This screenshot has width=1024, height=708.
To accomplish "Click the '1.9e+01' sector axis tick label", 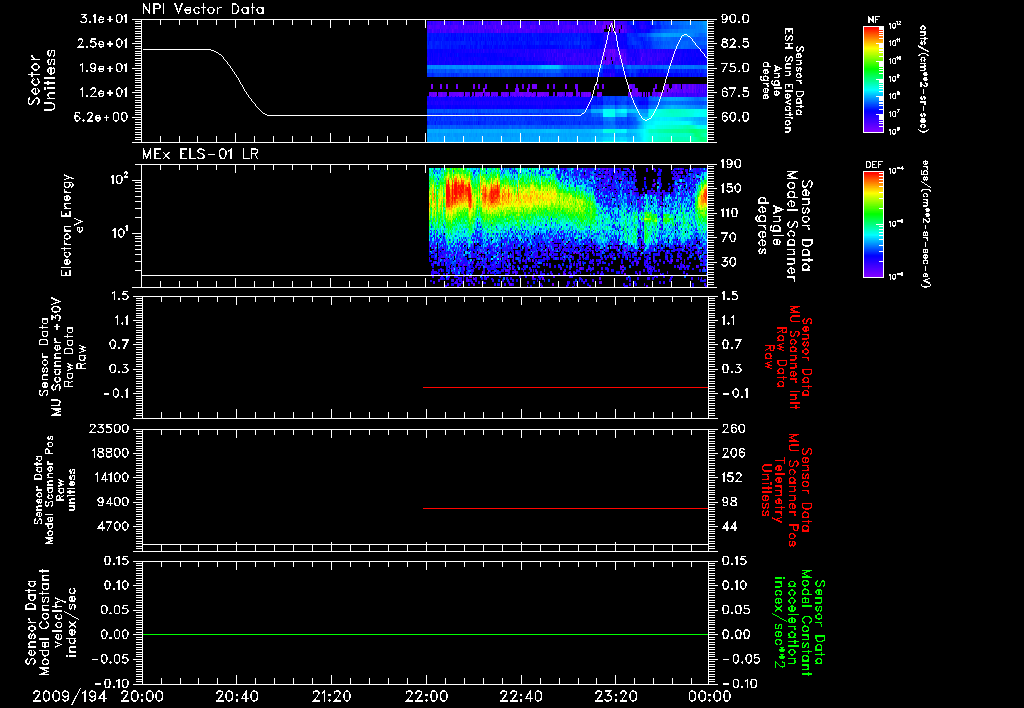I will click(104, 68).
